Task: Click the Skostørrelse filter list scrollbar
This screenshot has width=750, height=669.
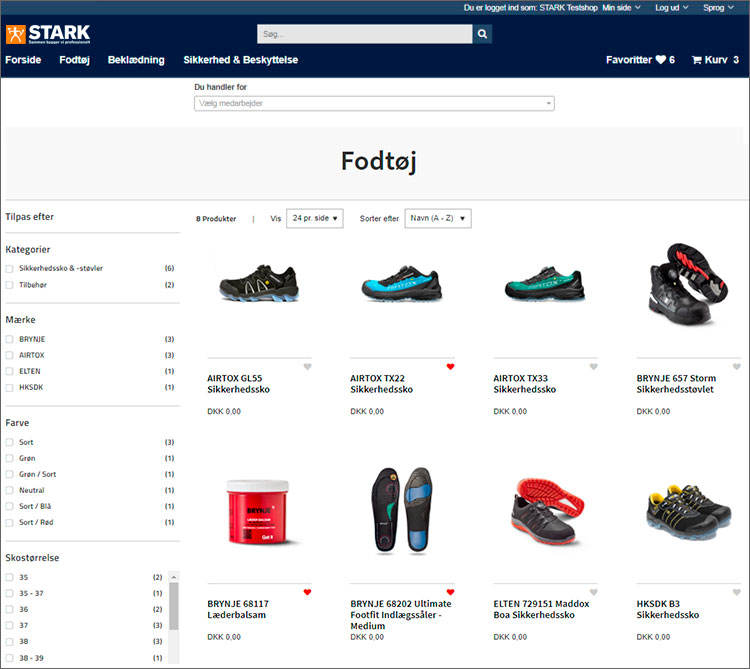Action: pyautogui.click(x=173, y=610)
